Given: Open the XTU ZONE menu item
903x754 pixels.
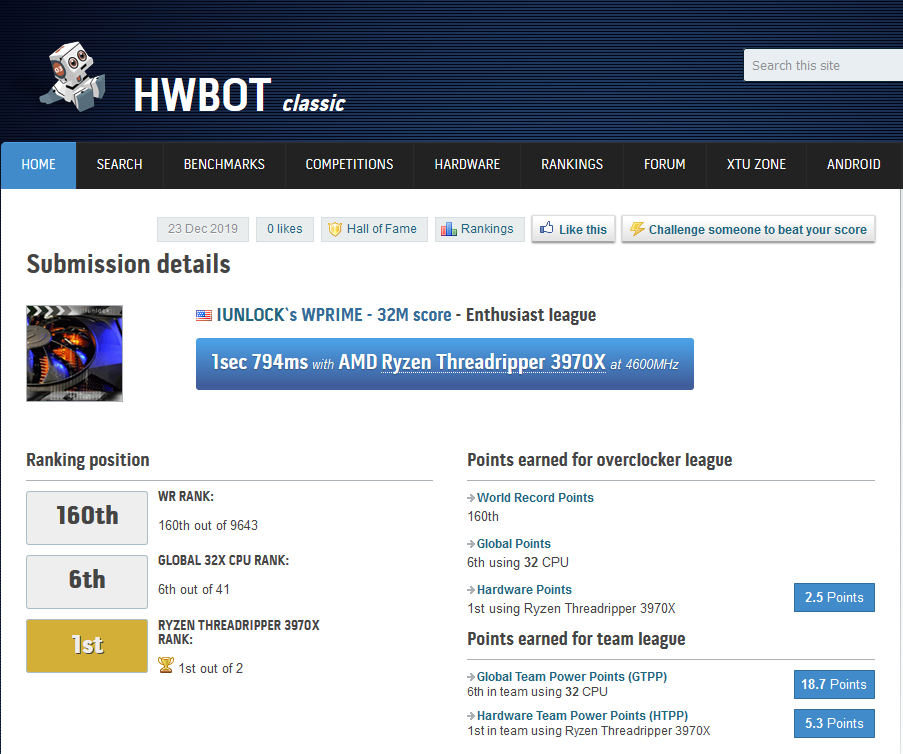Looking at the screenshot, I should (756, 165).
